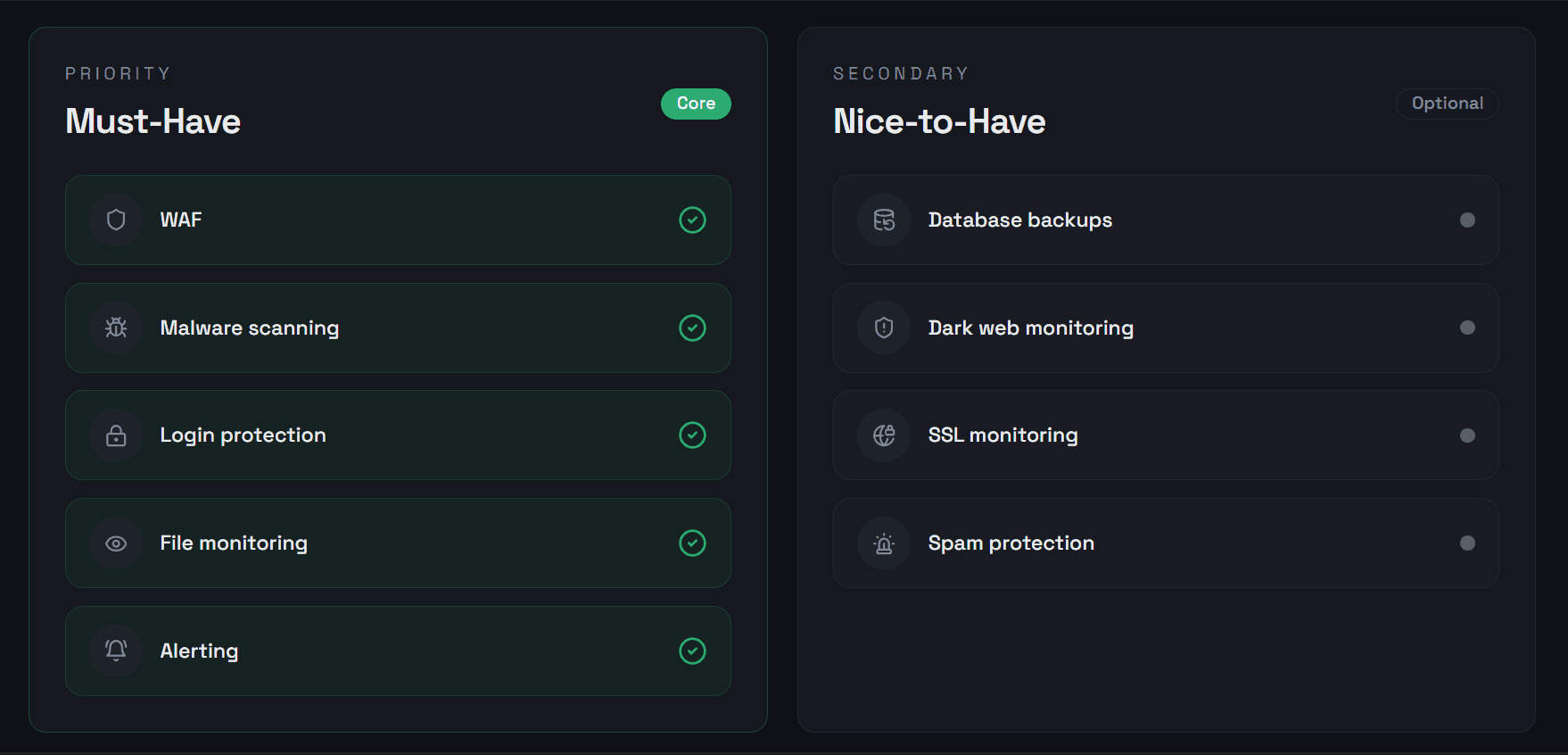
Task: Click the Optional badge
Action: click(x=1448, y=104)
